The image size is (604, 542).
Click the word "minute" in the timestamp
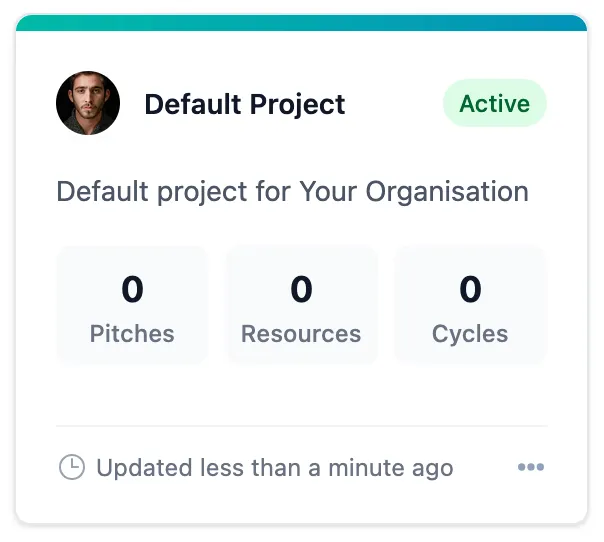tap(366, 468)
